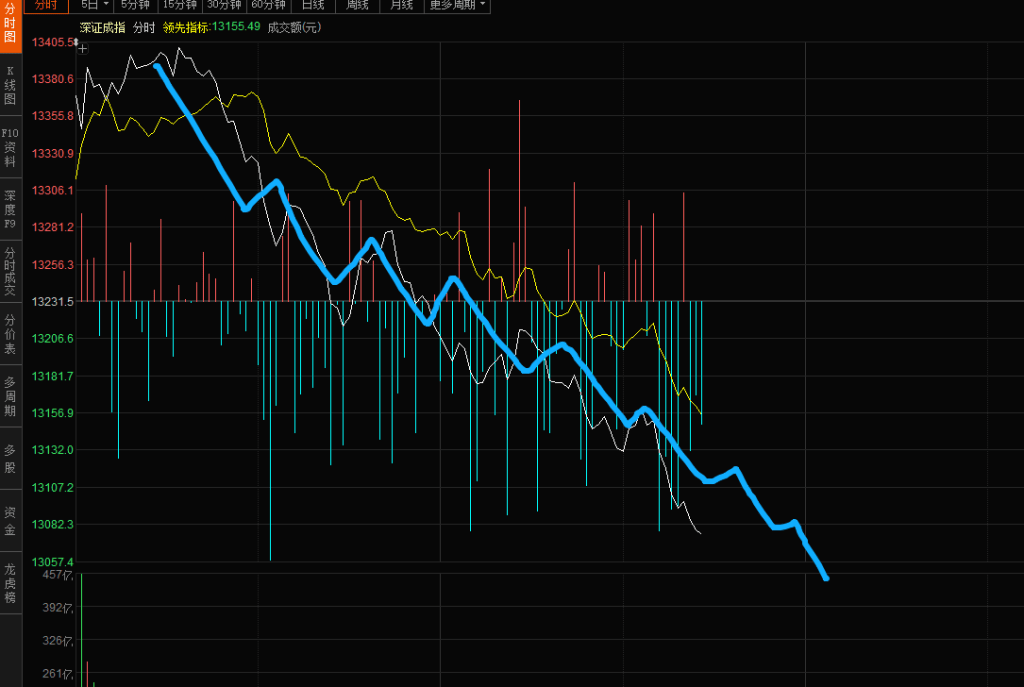Choose the 60分钟 period

[268, 5]
